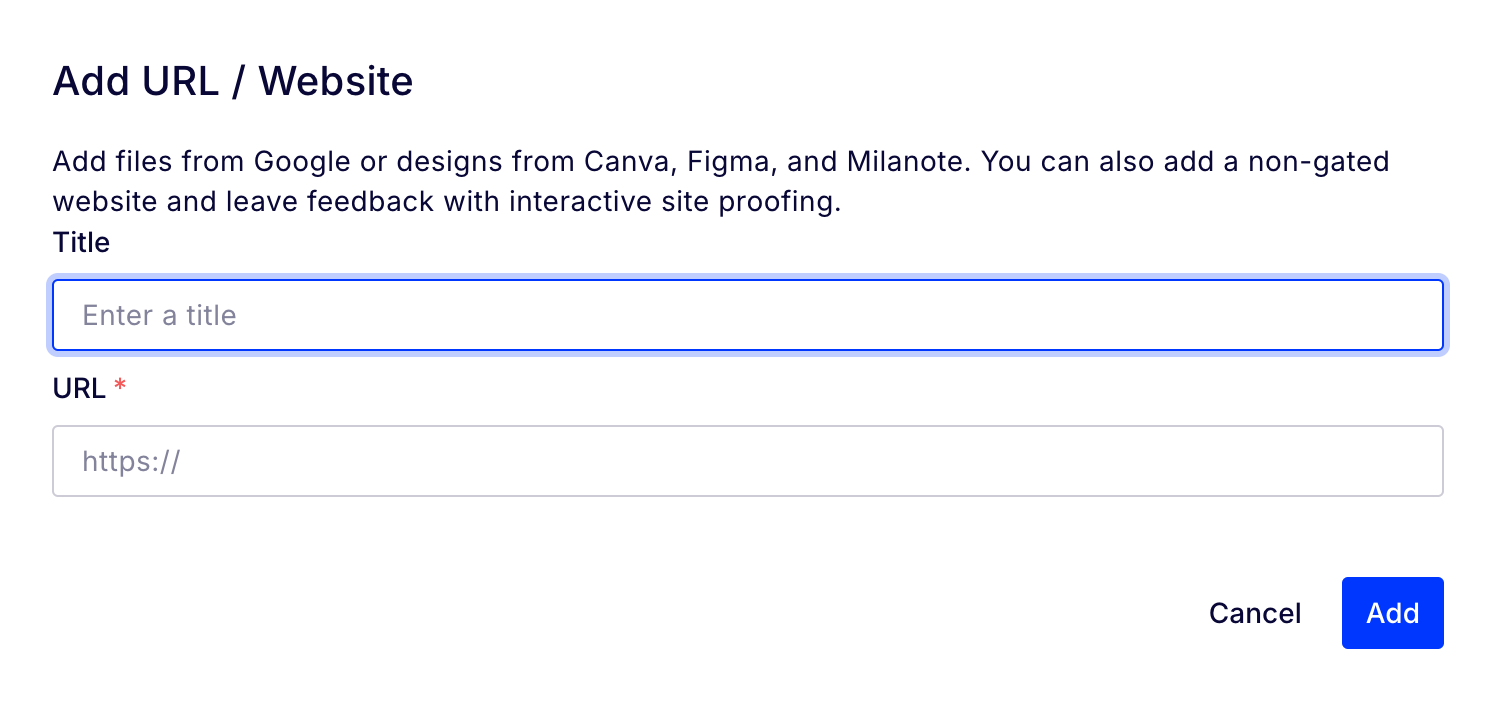The width and height of the screenshot is (1492, 706).
Task: Click the "Enter a title" placeholder text
Action: click(x=159, y=316)
